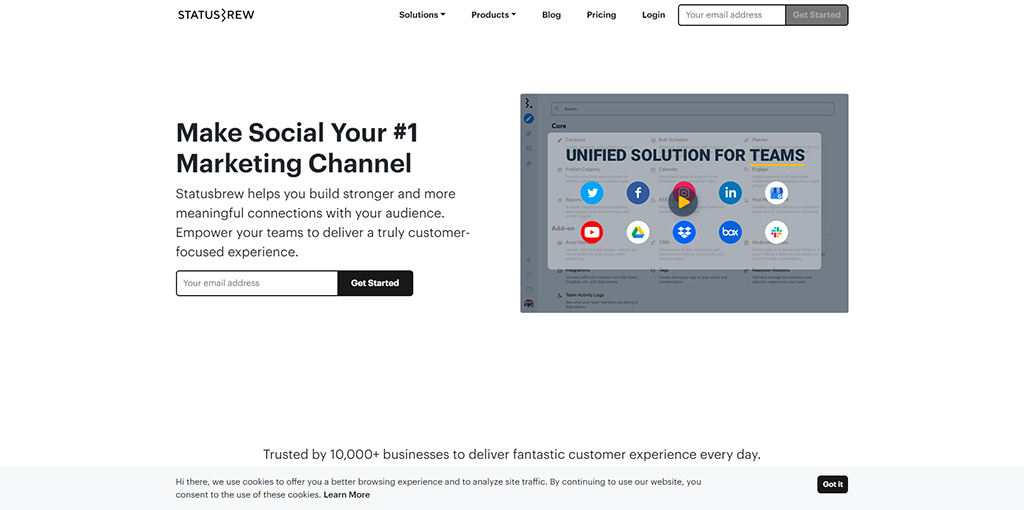Click the Twitter bird icon in video preview
This screenshot has height=510, width=1024.
coord(592,193)
